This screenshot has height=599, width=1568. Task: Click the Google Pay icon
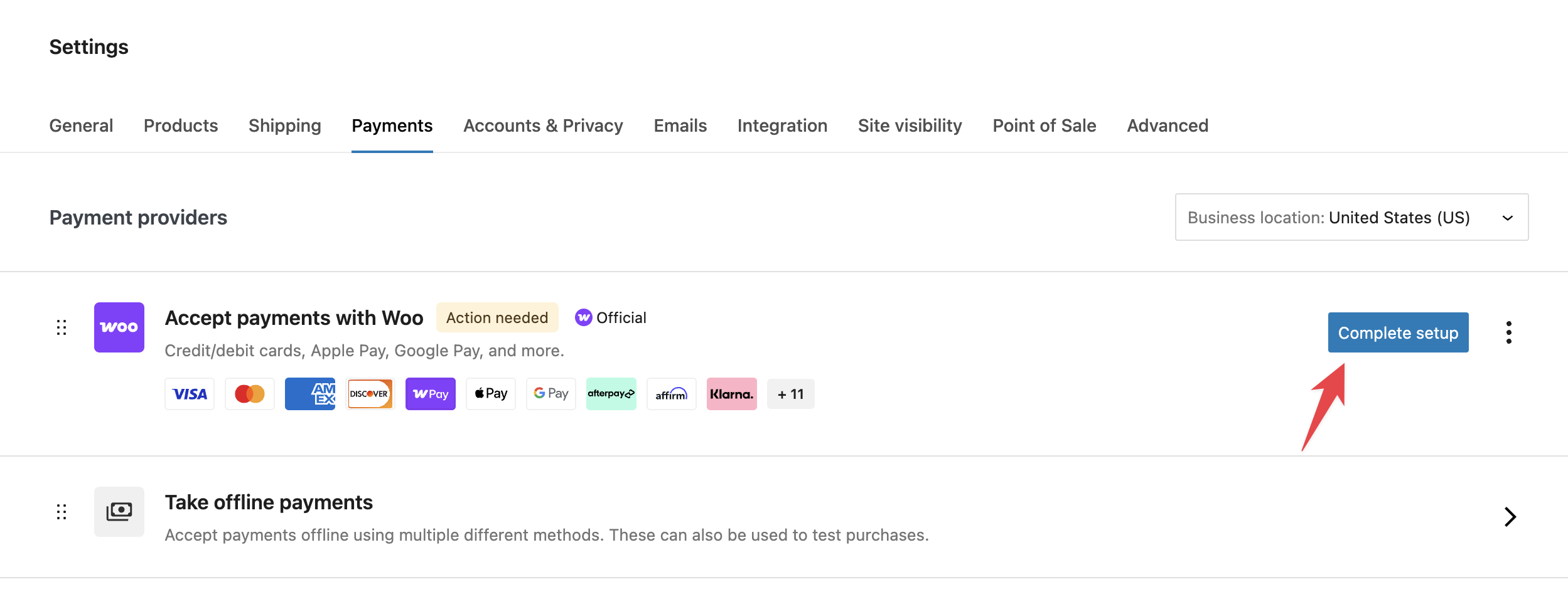551,394
